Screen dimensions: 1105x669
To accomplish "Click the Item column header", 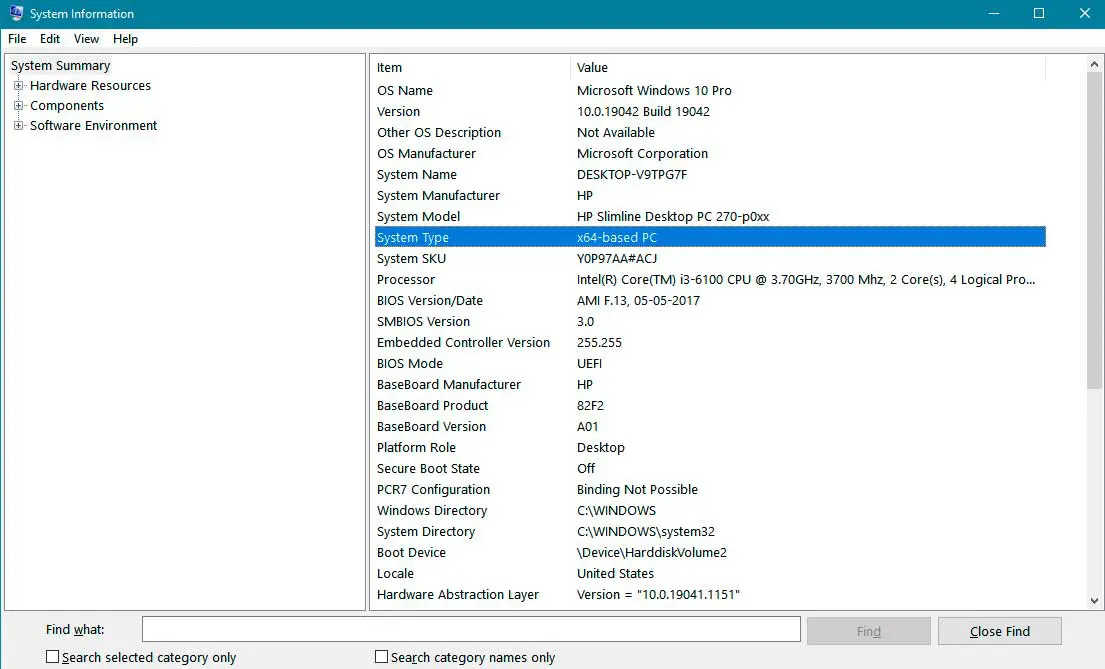I will coord(471,68).
